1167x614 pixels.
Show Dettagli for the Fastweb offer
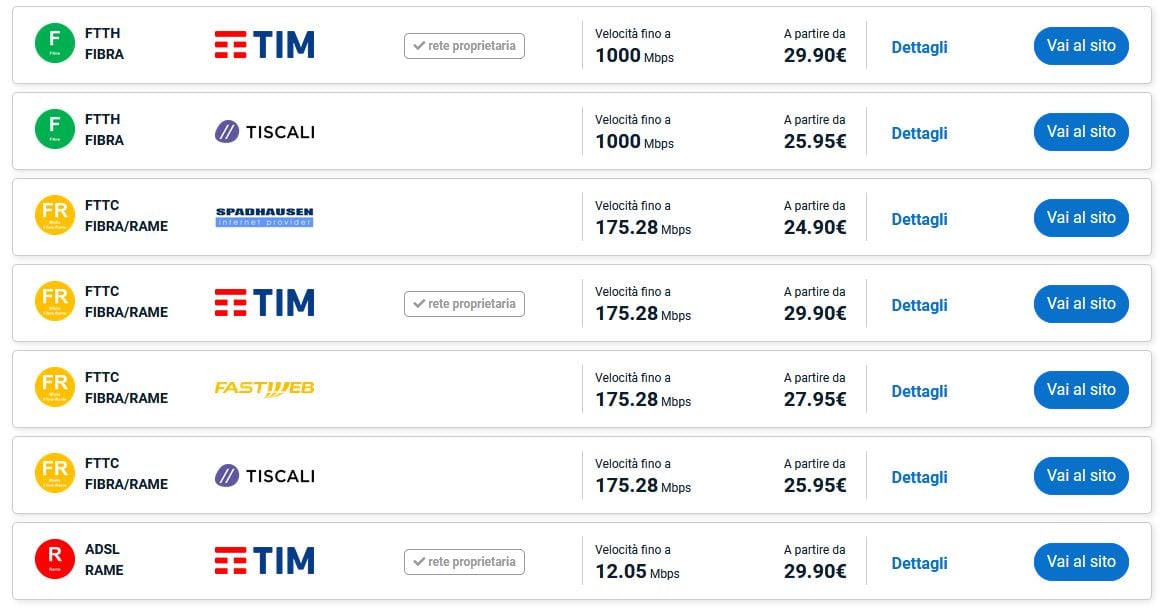click(x=919, y=391)
